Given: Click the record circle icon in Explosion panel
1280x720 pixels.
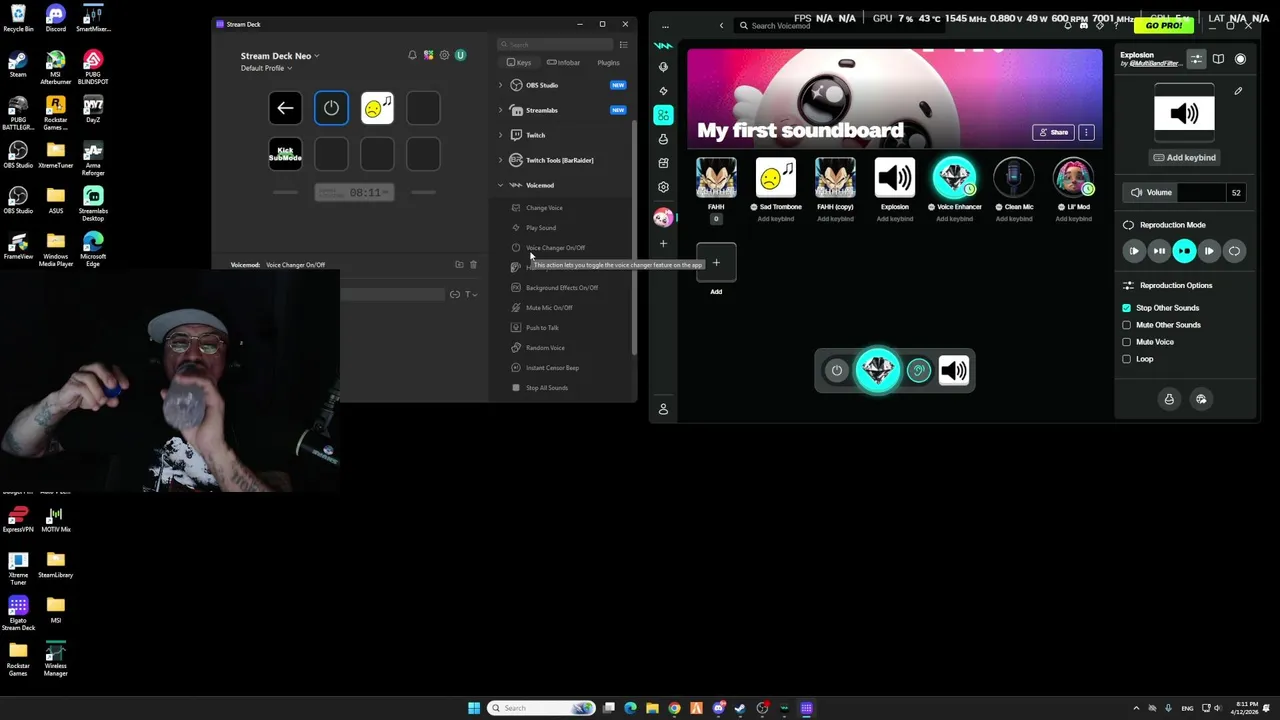Looking at the screenshot, I should click(x=1240, y=59).
